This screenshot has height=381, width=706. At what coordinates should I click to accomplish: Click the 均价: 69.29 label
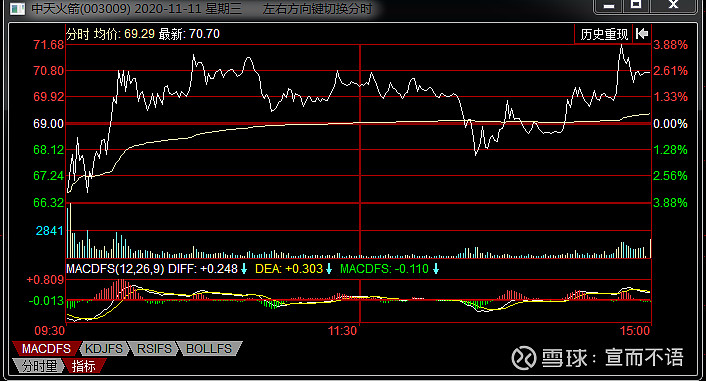pos(124,34)
